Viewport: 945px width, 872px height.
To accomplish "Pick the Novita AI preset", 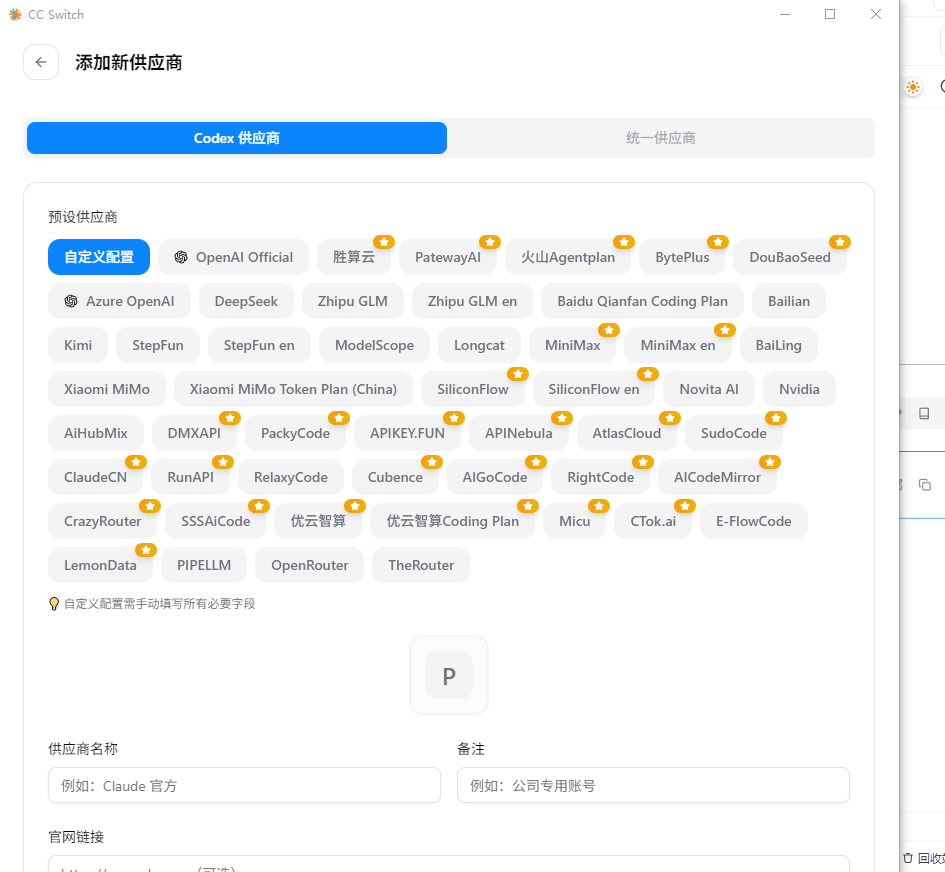I will pos(709,389).
